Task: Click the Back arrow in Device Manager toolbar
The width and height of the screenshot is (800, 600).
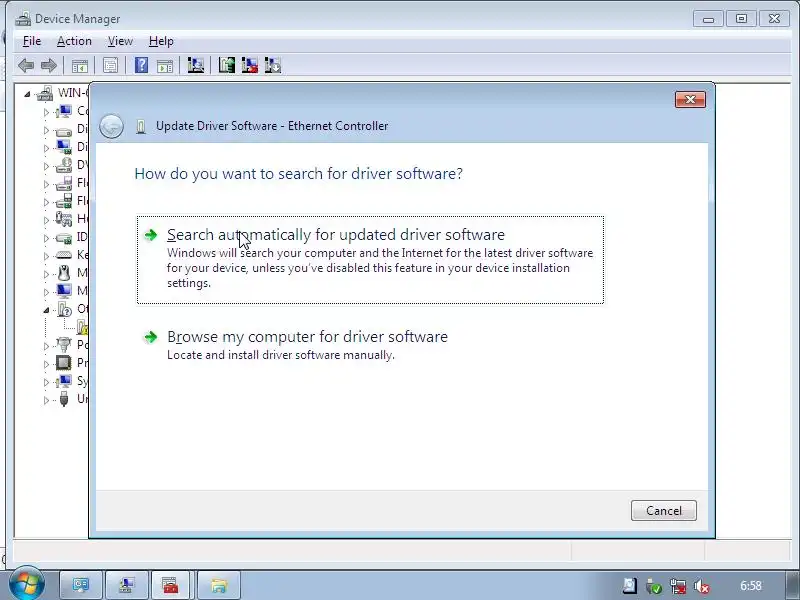Action: (x=26, y=65)
